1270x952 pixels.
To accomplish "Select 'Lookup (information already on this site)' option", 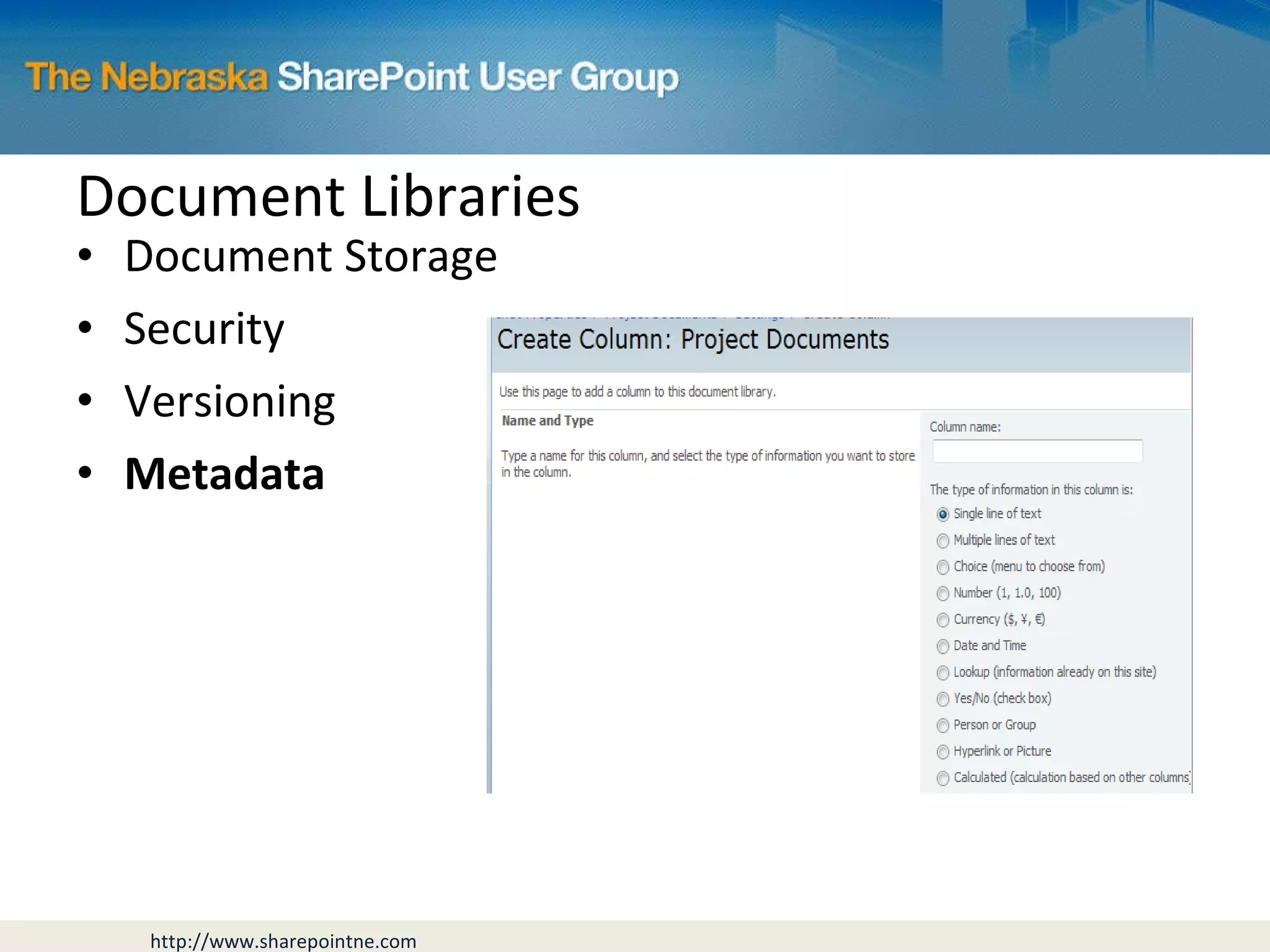I will (943, 672).
